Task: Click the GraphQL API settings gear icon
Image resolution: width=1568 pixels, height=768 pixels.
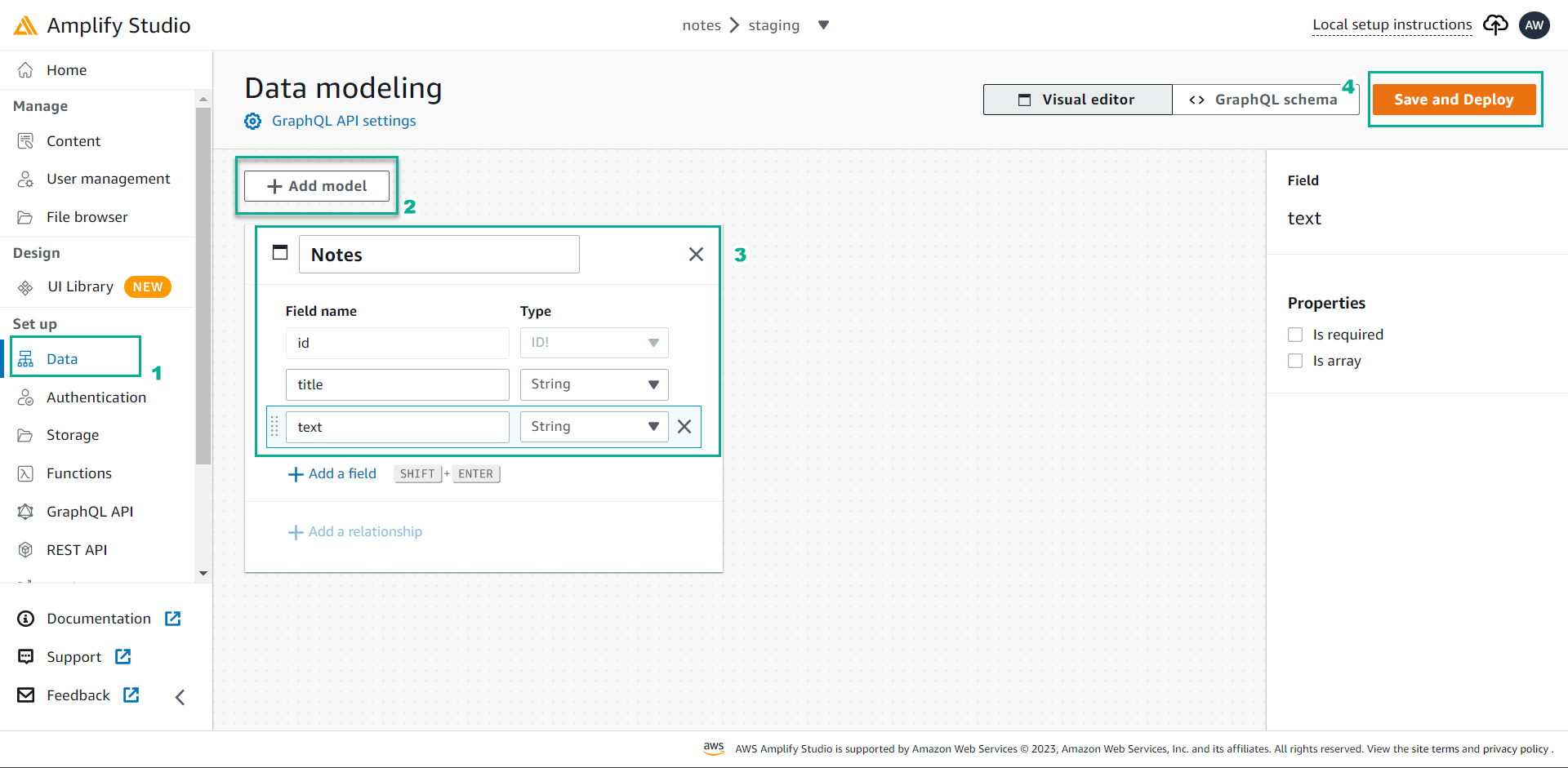Action: 253,121
